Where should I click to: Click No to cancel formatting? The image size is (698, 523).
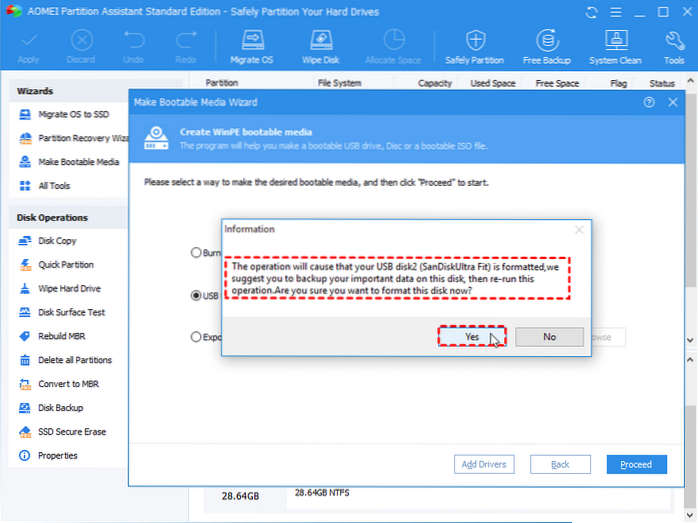[x=549, y=337]
